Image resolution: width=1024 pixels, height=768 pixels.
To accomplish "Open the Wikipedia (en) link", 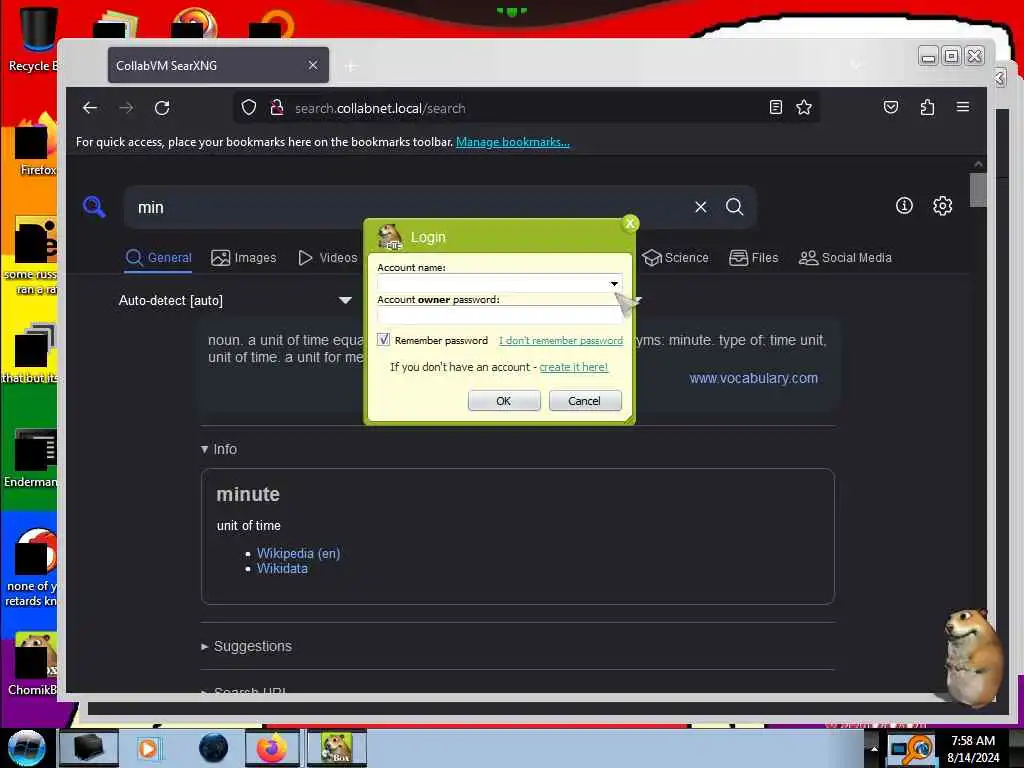I will point(298,553).
